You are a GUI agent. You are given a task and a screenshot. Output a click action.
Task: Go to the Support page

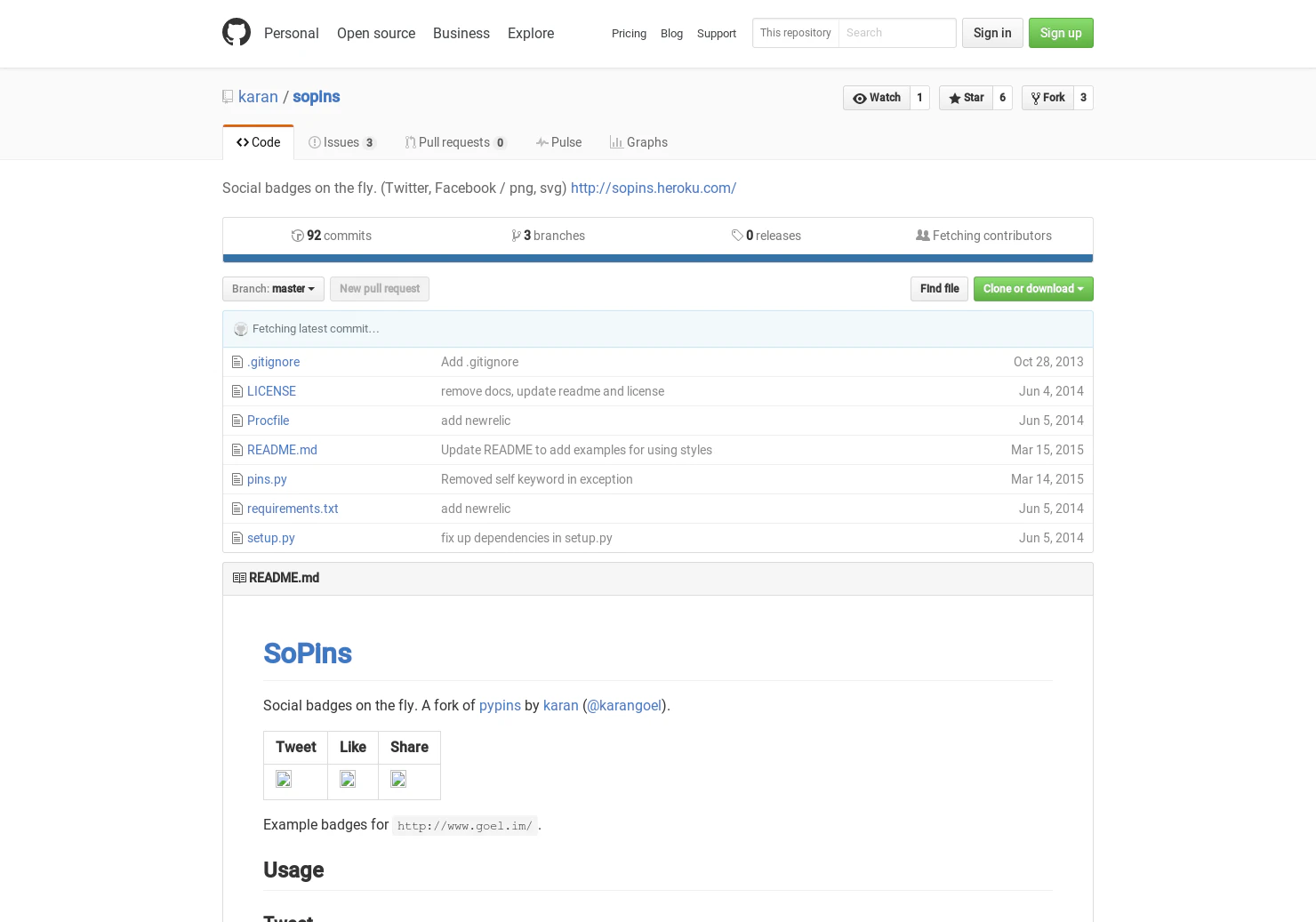[717, 34]
